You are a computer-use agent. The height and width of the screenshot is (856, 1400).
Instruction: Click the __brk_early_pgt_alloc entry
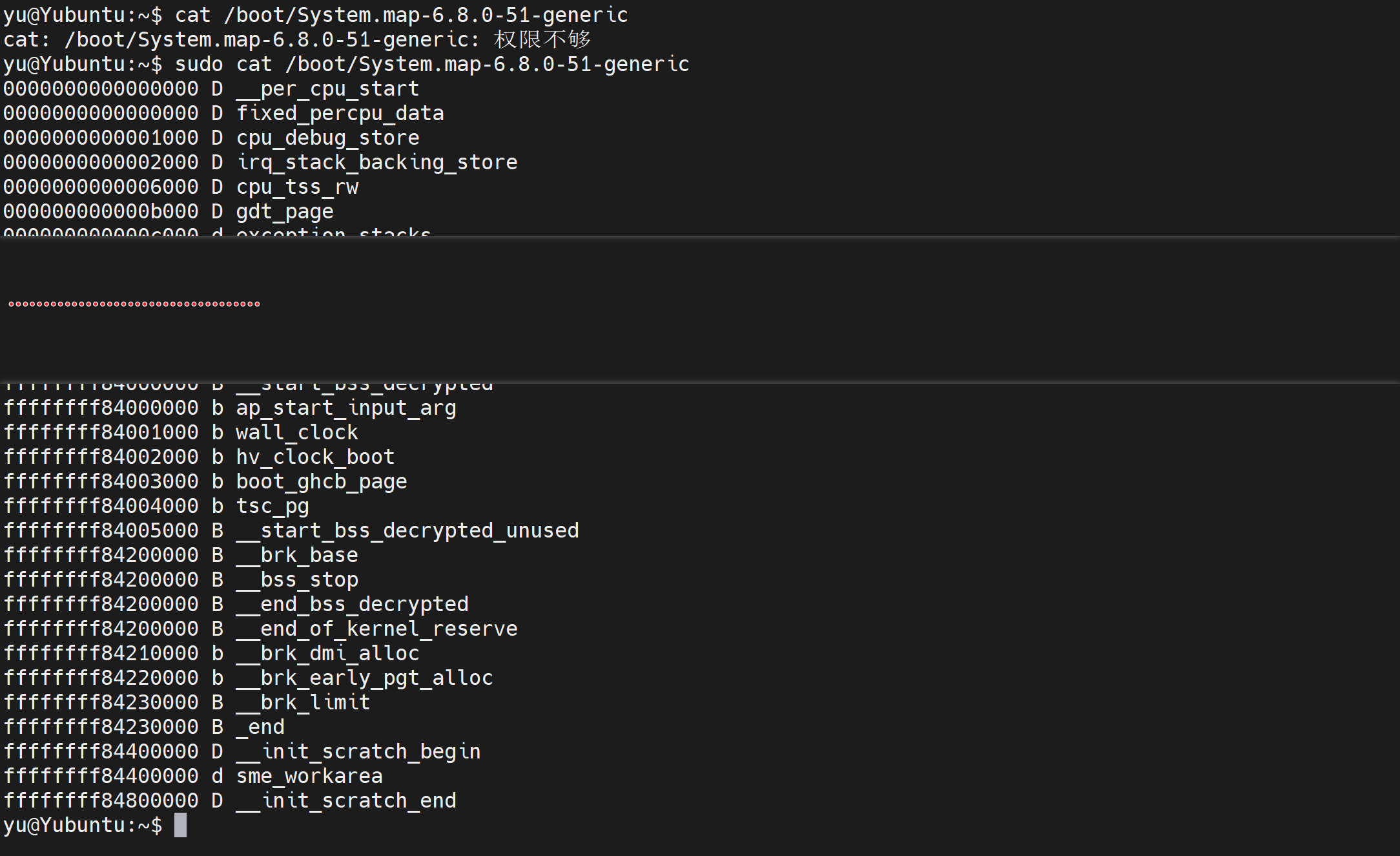coord(248,678)
